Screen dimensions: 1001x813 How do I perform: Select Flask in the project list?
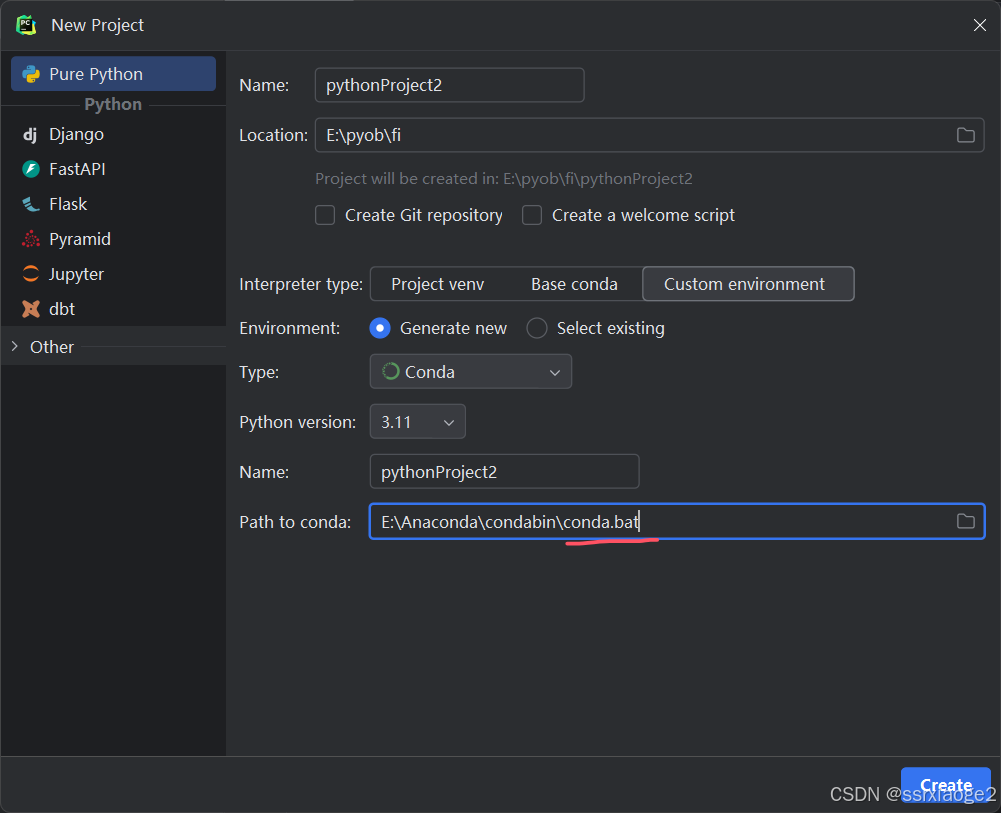(x=113, y=204)
